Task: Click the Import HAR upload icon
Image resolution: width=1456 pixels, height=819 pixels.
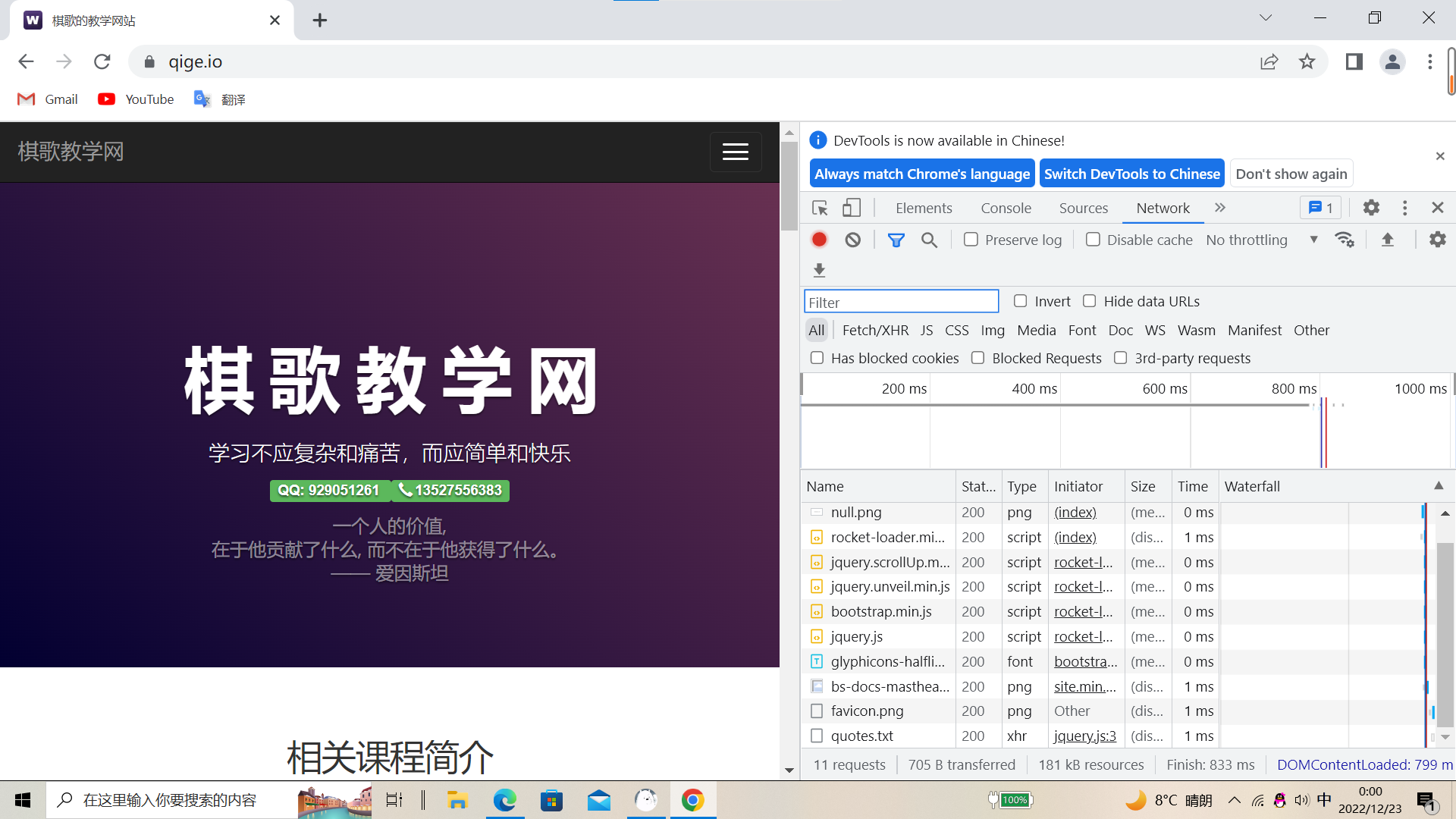Action: tap(1388, 240)
